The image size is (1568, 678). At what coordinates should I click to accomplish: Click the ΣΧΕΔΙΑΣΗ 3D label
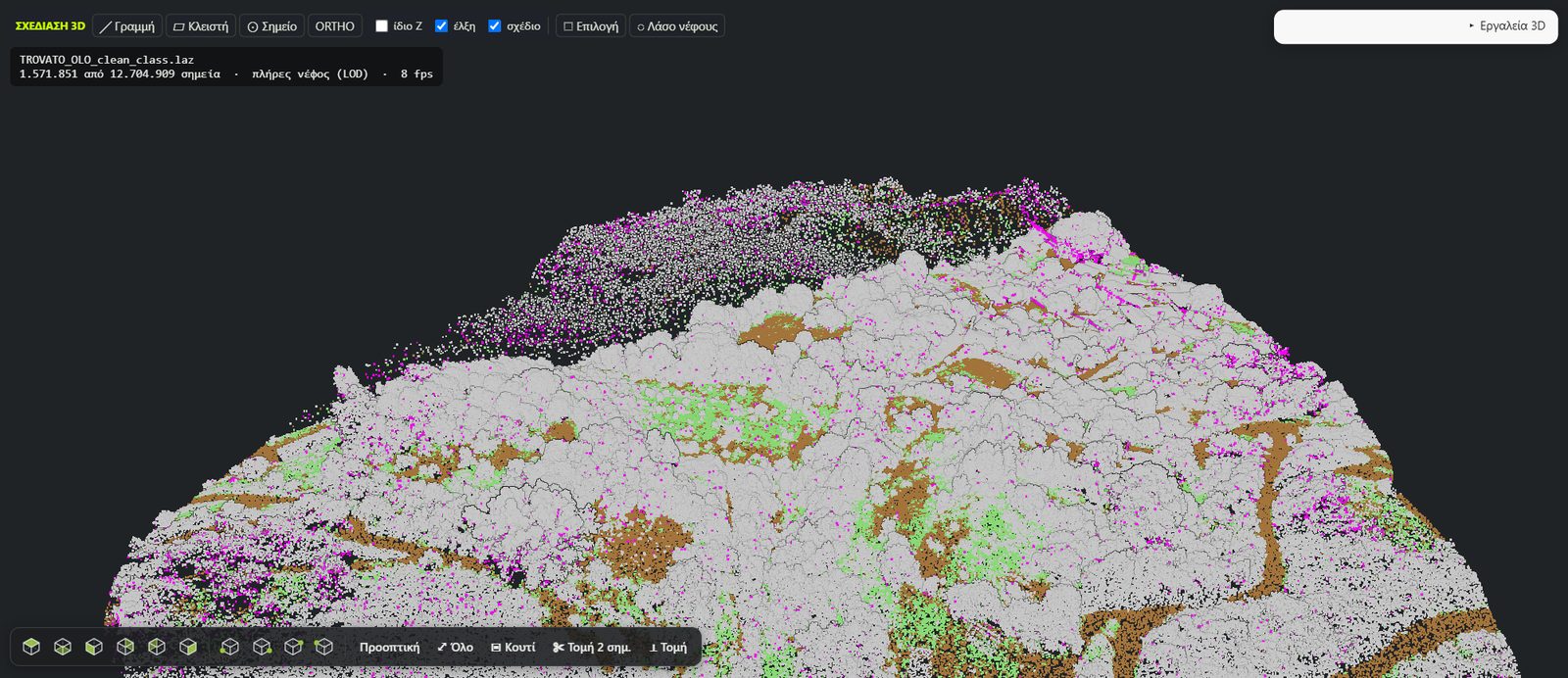coord(50,26)
